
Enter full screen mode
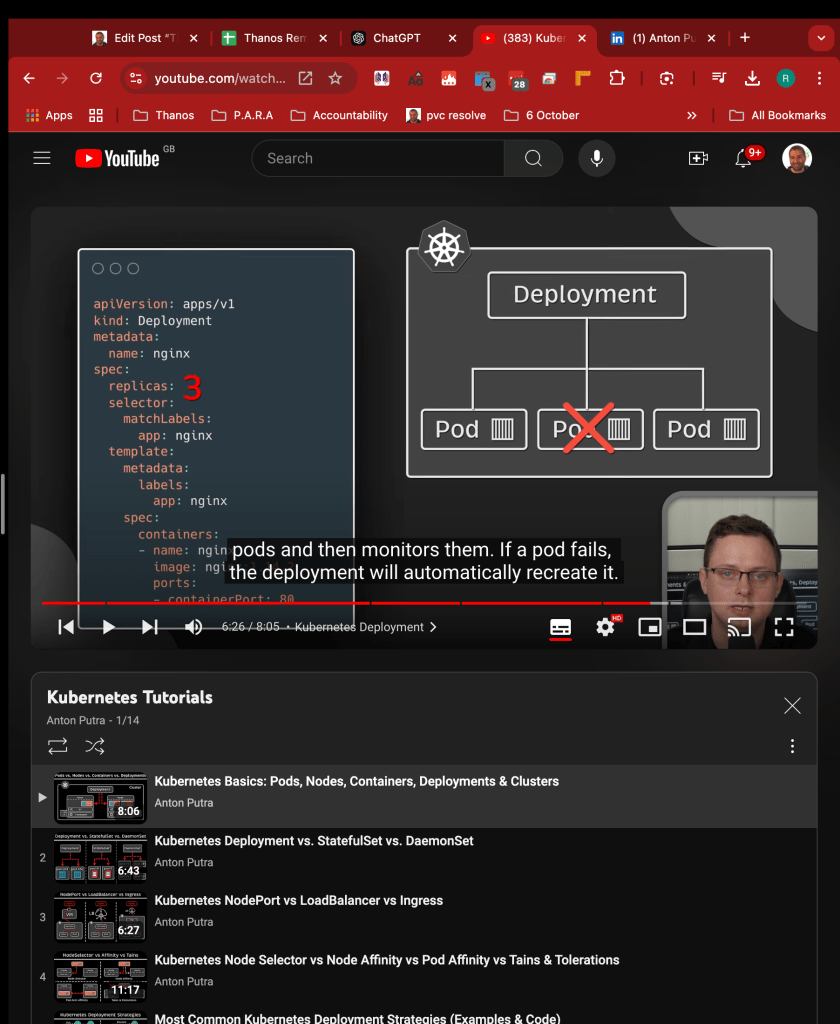click(x=784, y=627)
